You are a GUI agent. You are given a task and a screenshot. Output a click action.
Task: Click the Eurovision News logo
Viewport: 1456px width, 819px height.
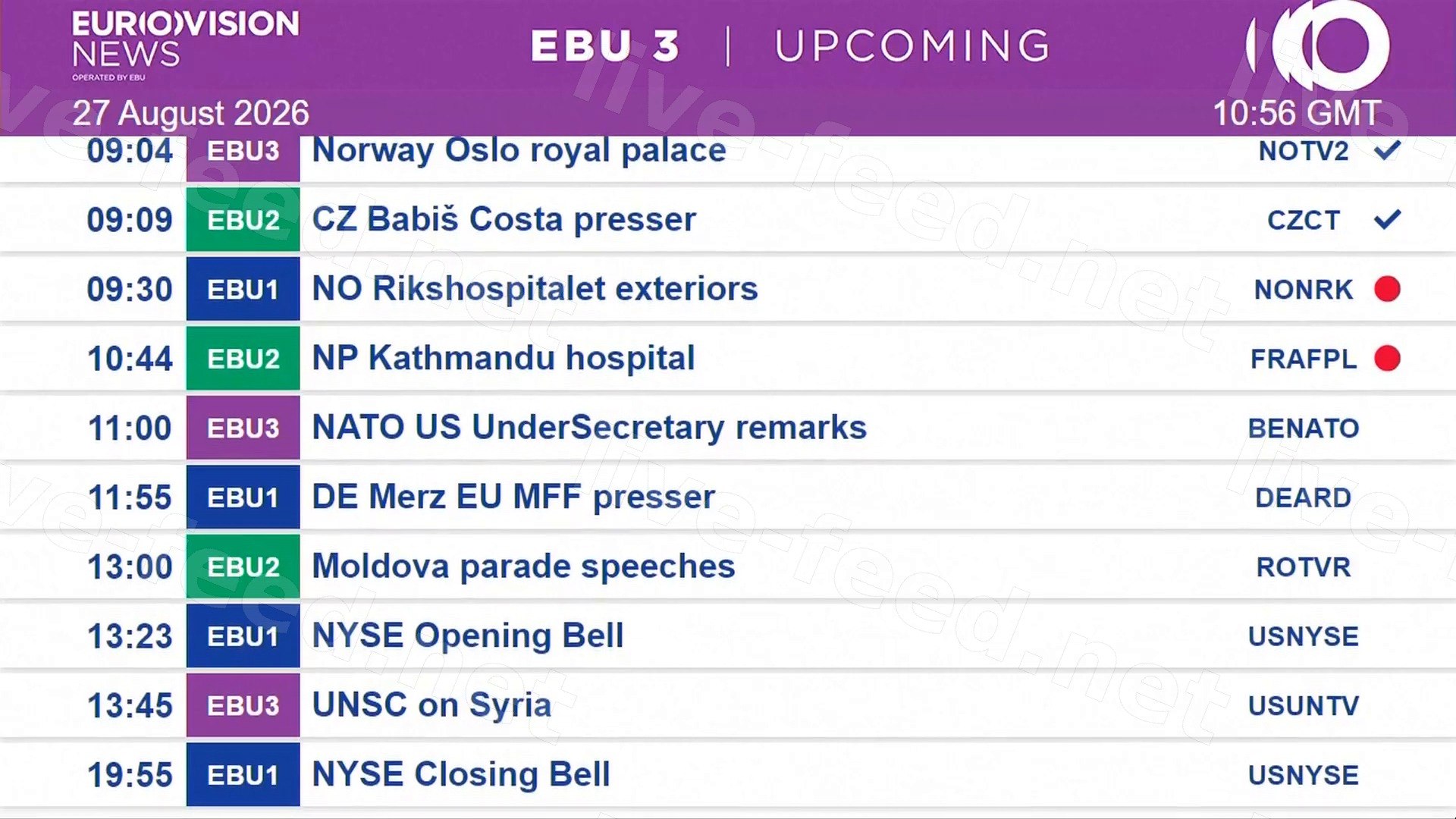point(185,45)
